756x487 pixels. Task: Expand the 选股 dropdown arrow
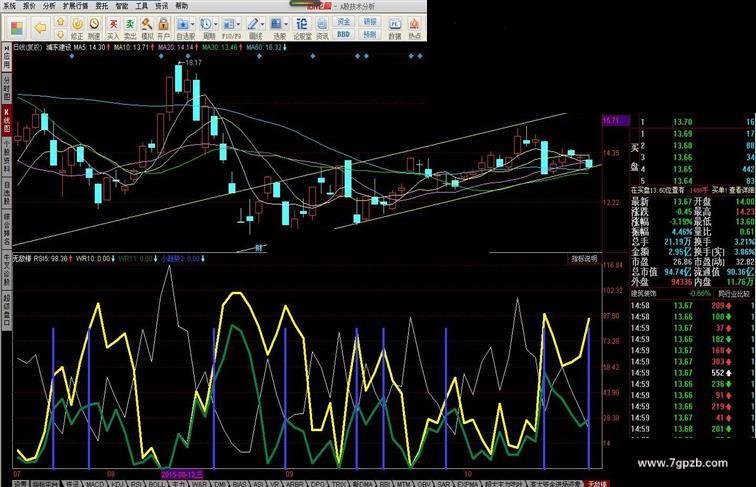pos(286,24)
